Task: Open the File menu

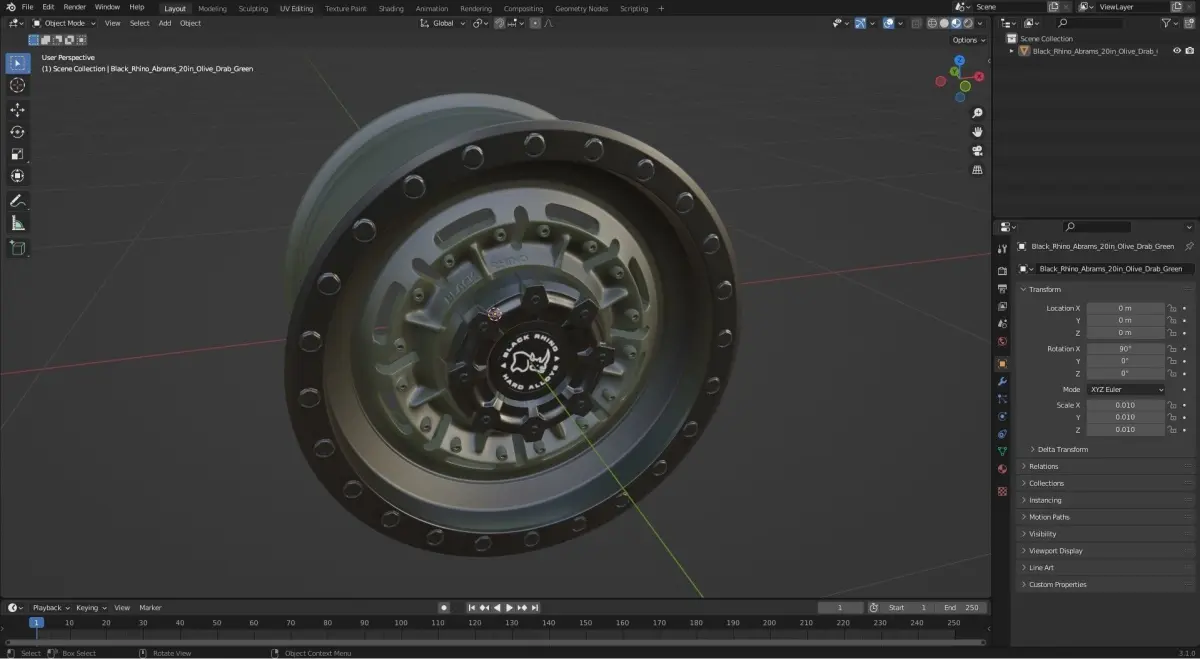Action: (x=27, y=7)
